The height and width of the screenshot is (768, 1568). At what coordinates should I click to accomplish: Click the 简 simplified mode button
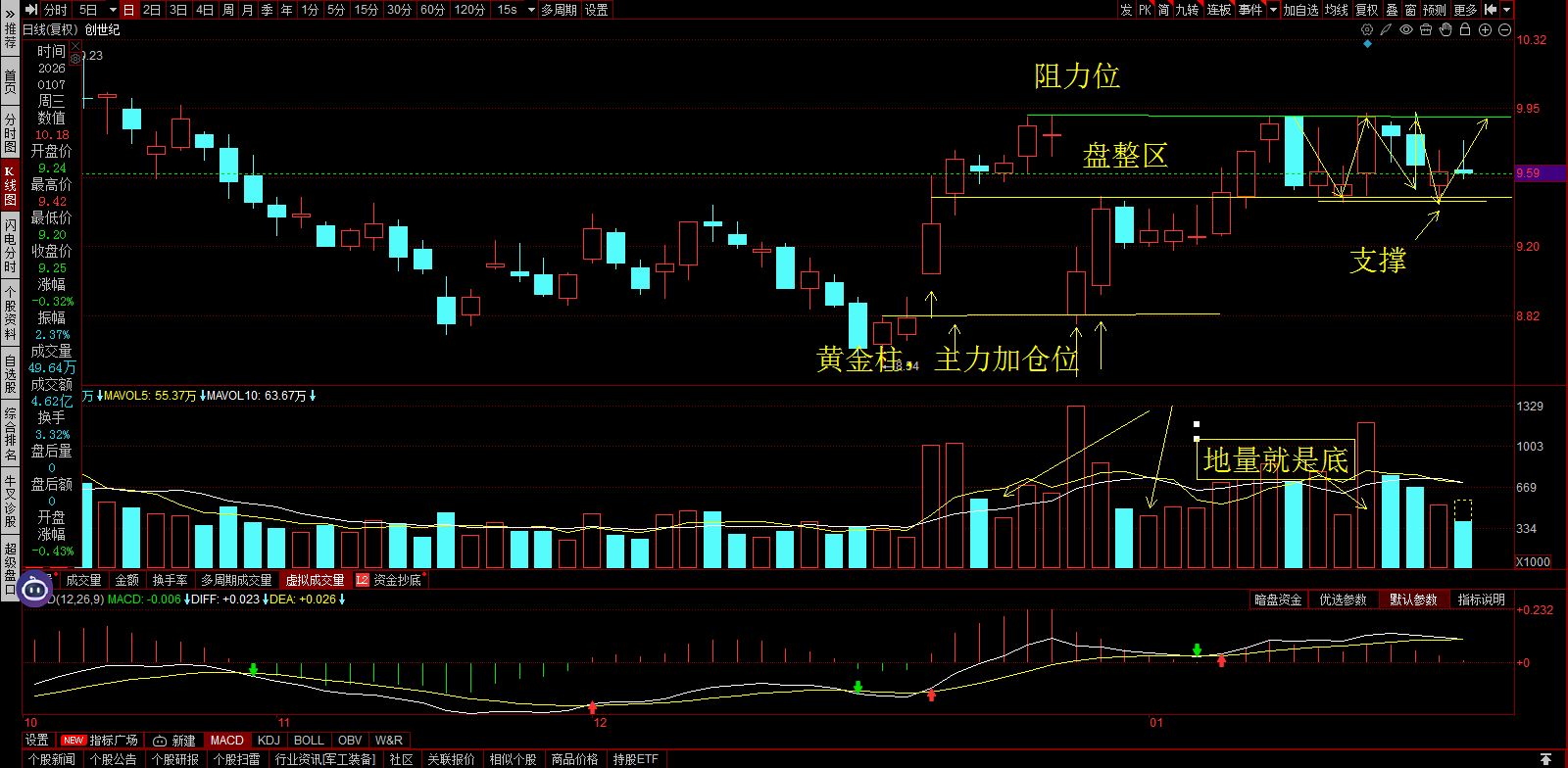click(x=1163, y=10)
